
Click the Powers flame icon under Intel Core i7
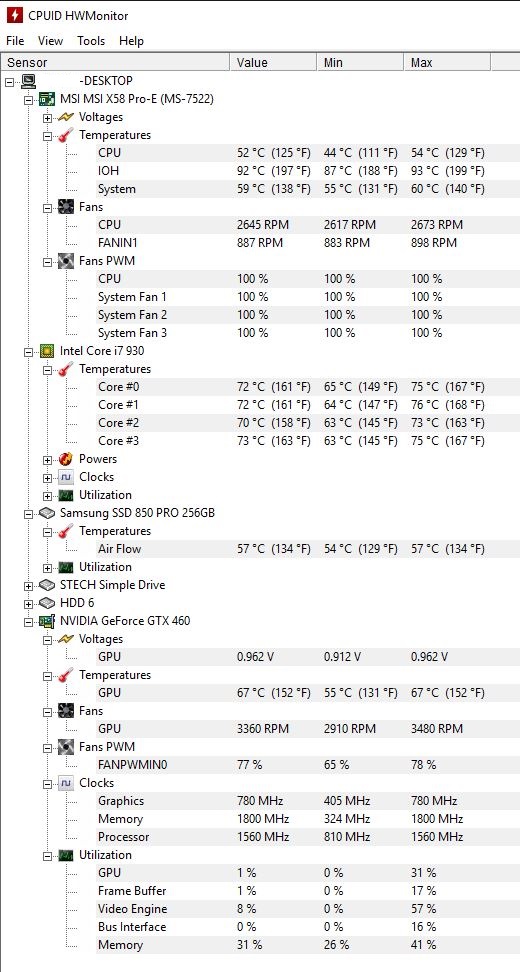pyautogui.click(x=66, y=459)
